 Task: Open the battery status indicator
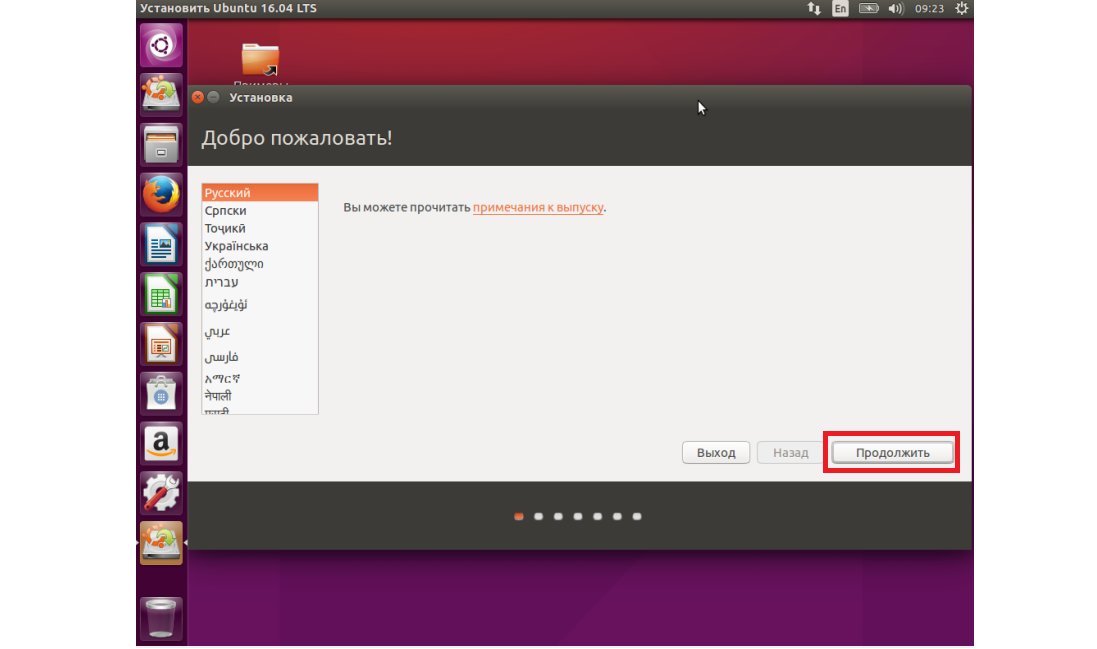point(868,8)
